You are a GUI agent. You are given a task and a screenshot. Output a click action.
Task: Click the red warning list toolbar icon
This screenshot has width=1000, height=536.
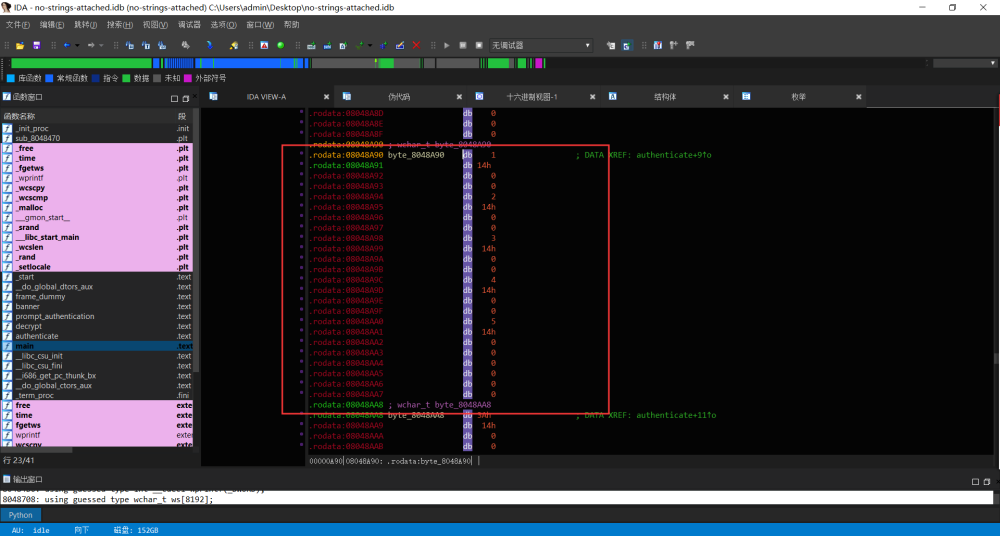click(x=264, y=45)
